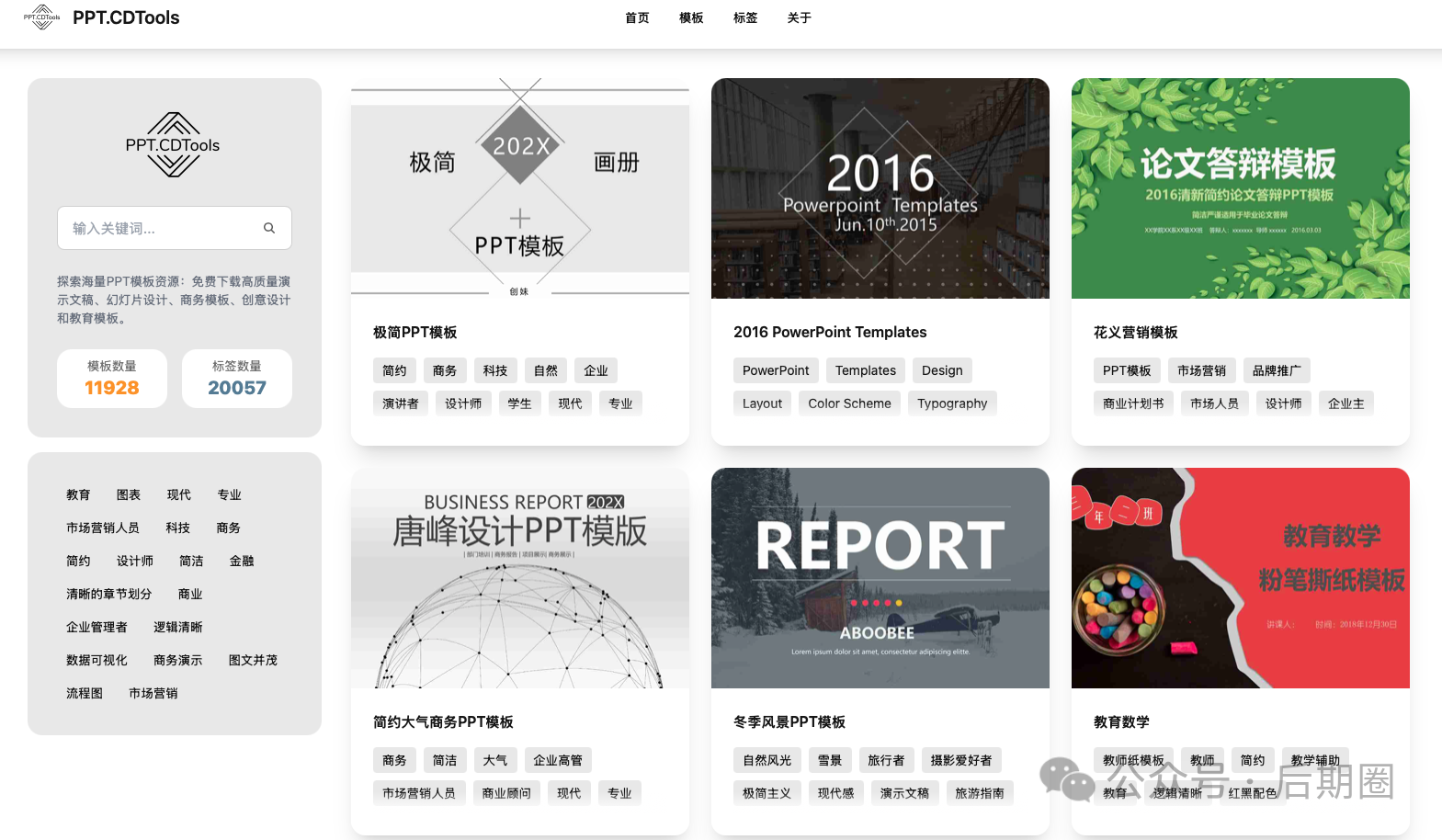
Task: Click the 简约大气商务PPT模板 title link
Action: coord(443,722)
